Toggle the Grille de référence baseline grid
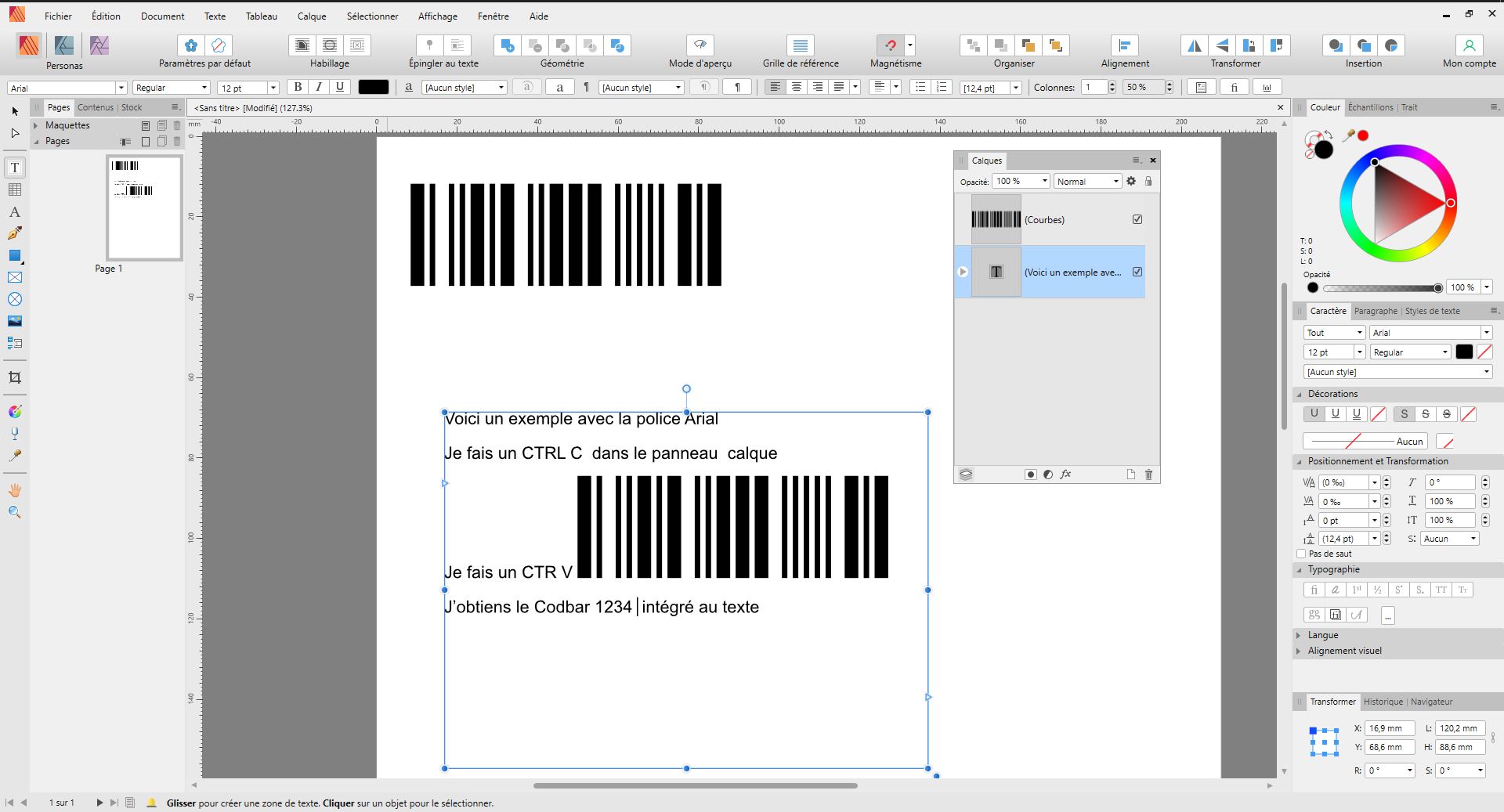Image resolution: width=1504 pixels, height=812 pixels. 800,45
